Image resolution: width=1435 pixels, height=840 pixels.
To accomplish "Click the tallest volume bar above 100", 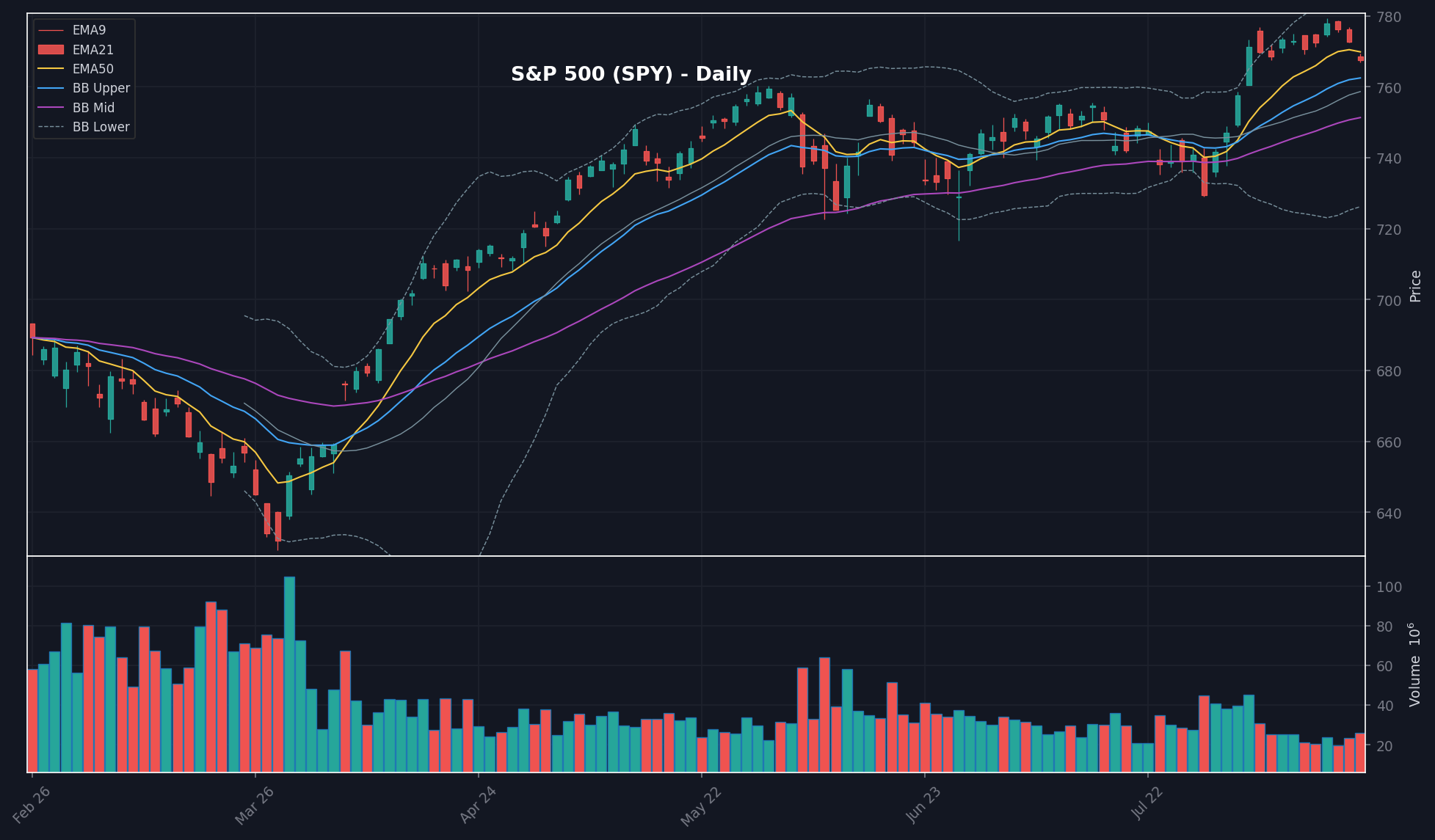I will click(x=289, y=674).
